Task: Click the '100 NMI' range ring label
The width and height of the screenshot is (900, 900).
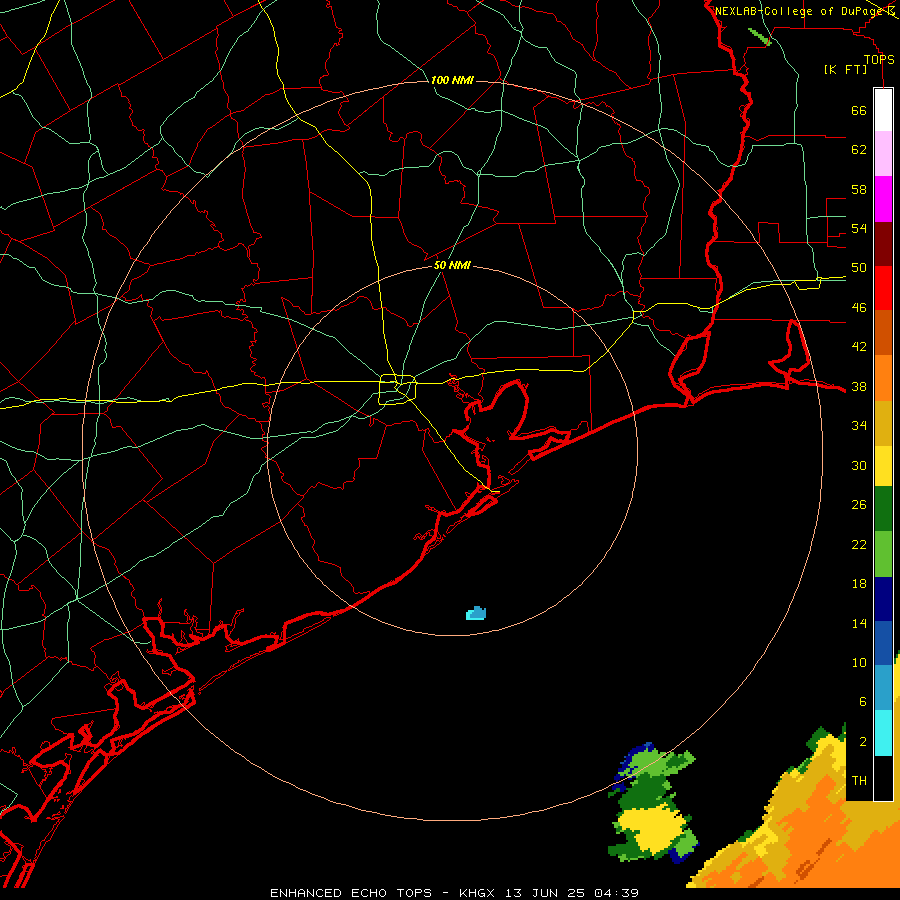Action: 452,80
